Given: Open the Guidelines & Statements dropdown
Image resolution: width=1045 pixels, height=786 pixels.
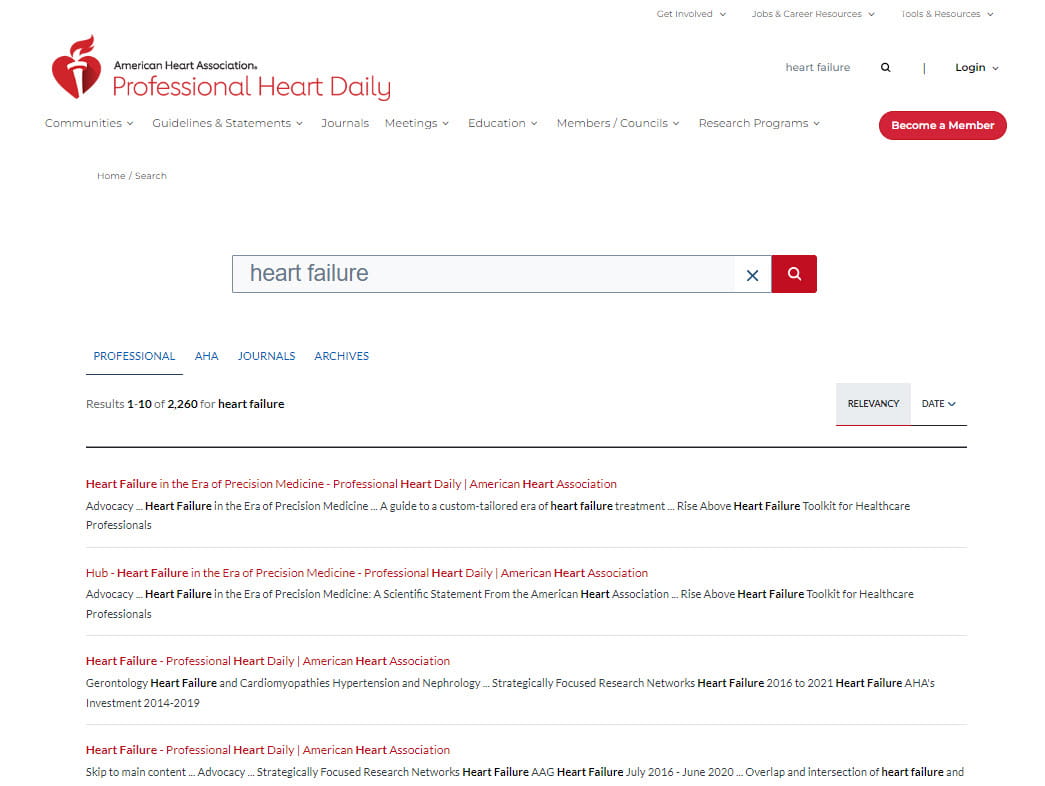Looking at the screenshot, I should 227,123.
